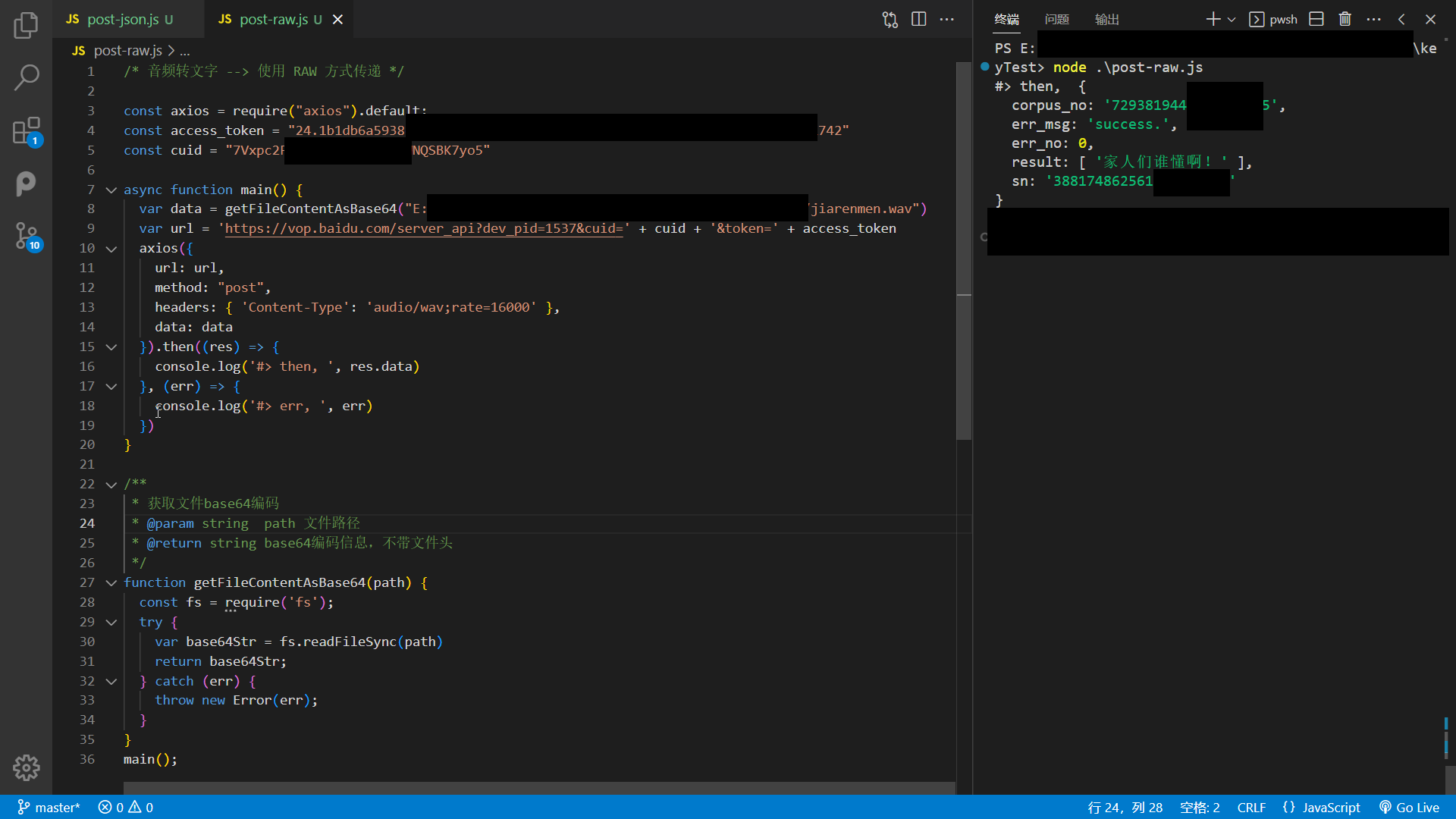
Task: Click fs.readFileSync(path) on line 30
Action: tap(361, 642)
